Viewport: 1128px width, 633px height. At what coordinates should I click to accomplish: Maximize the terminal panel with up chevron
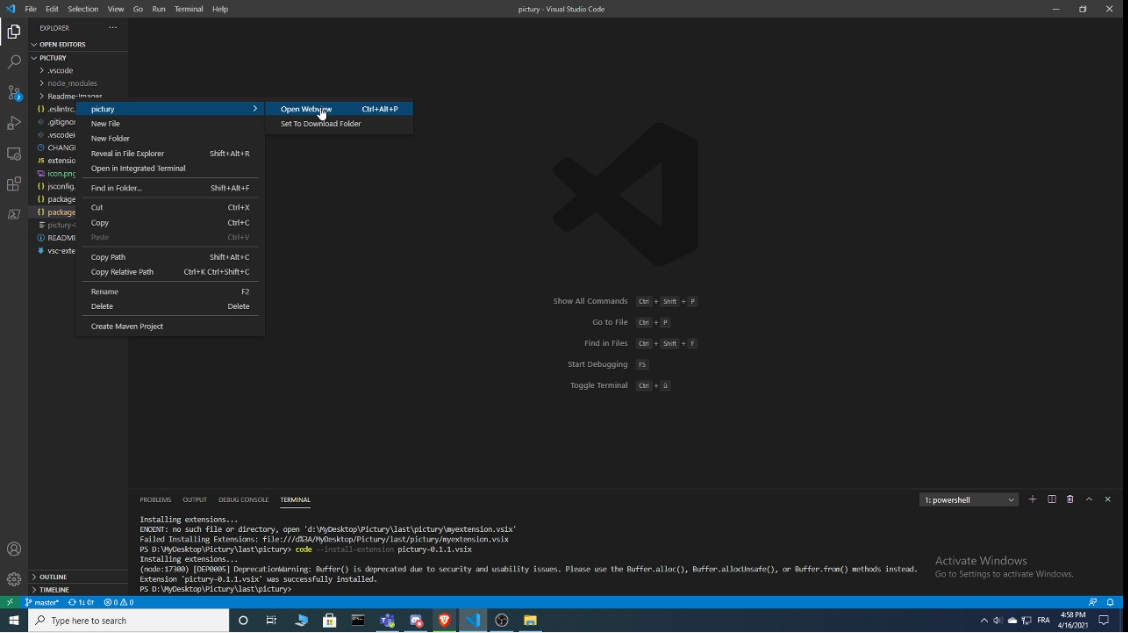[x=1089, y=499]
